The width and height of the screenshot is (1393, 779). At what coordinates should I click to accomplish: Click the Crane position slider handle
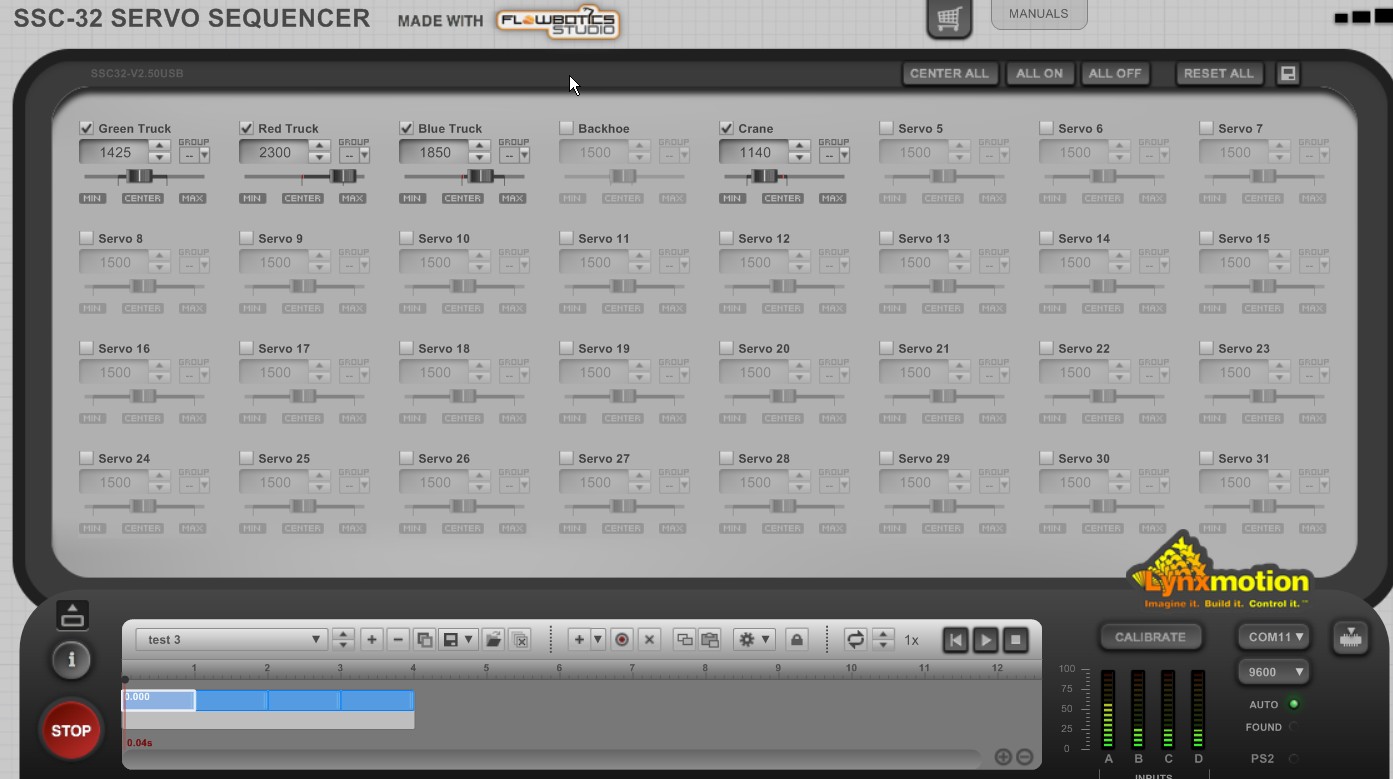(764, 177)
